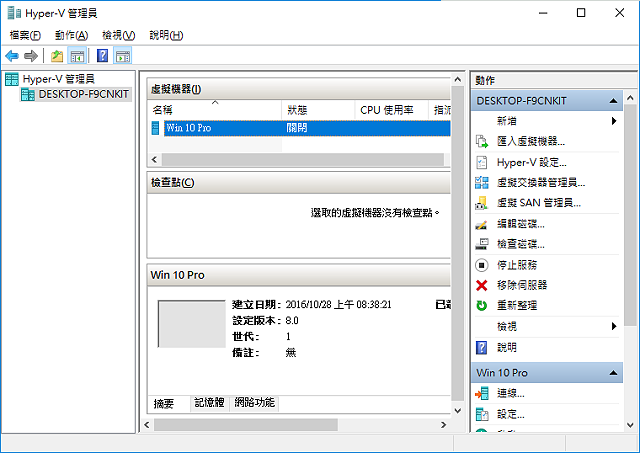Viewport: 644px width, 461px height.
Task: Click 停止服務 action
Action: point(517,265)
